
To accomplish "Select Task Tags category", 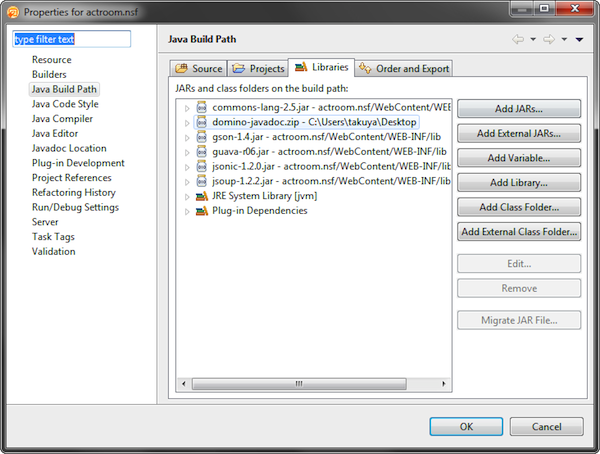I will point(53,237).
